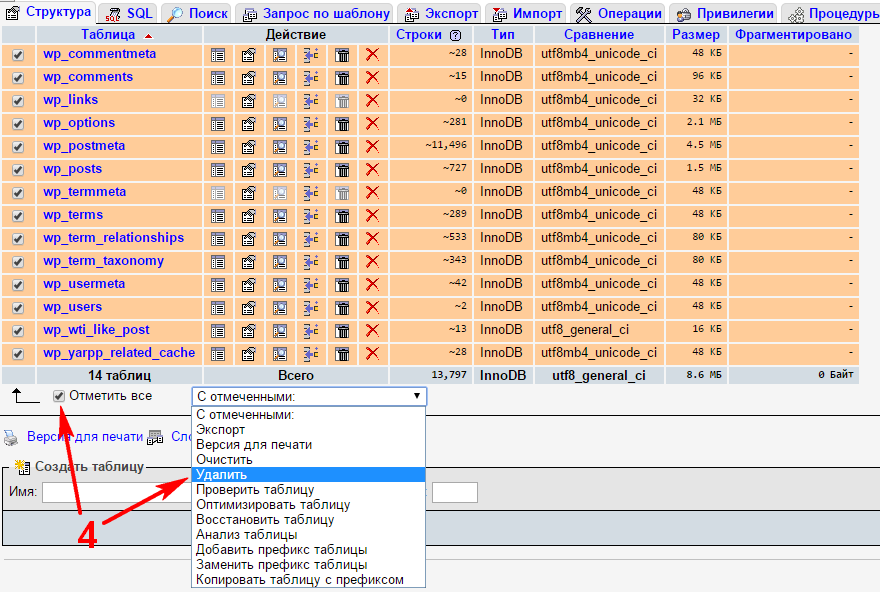Choose Оптимизировать таблицу option
Viewport: 880px width, 592px height.
[309, 504]
